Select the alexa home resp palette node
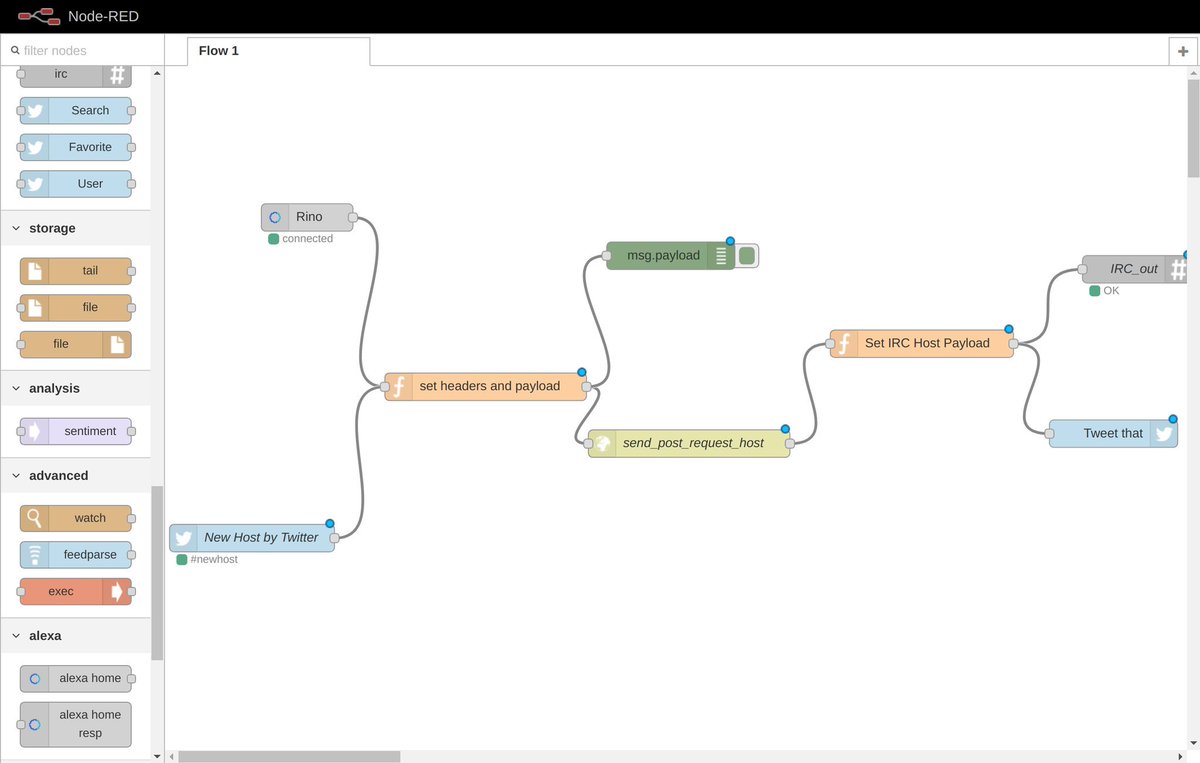1200x763 pixels. click(75, 724)
